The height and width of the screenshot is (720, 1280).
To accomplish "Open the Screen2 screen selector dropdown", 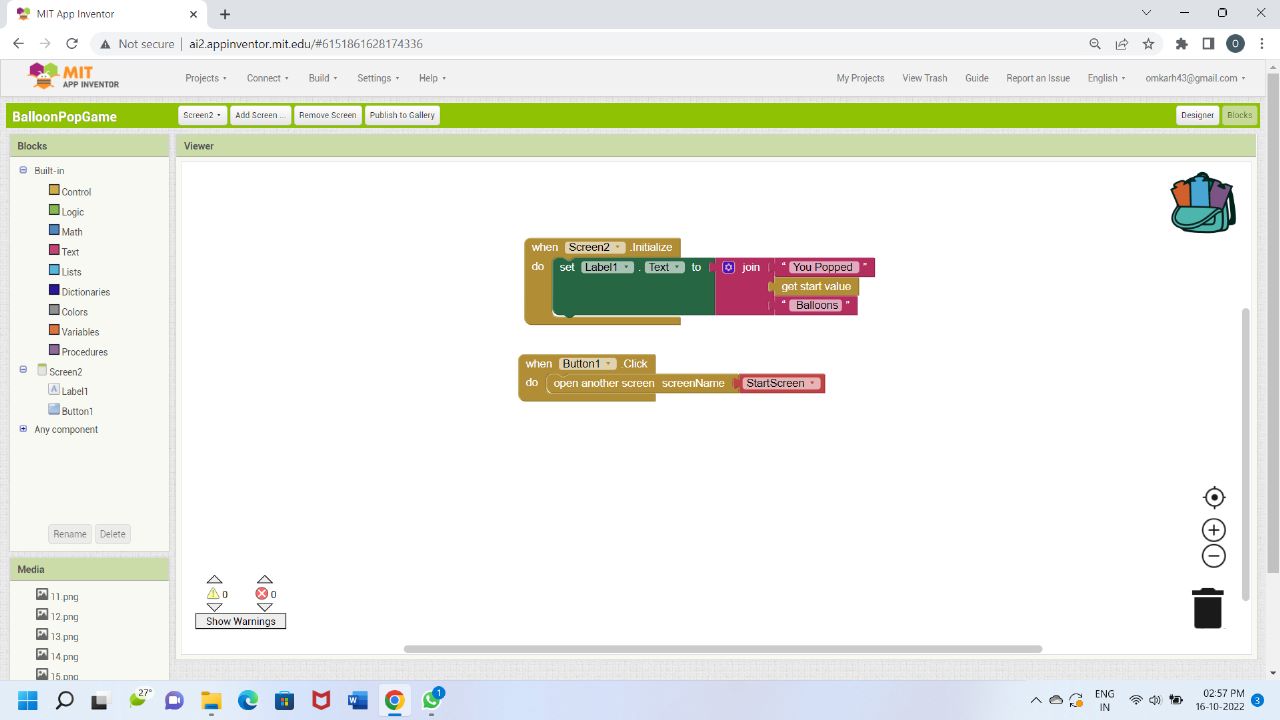I will coord(202,115).
